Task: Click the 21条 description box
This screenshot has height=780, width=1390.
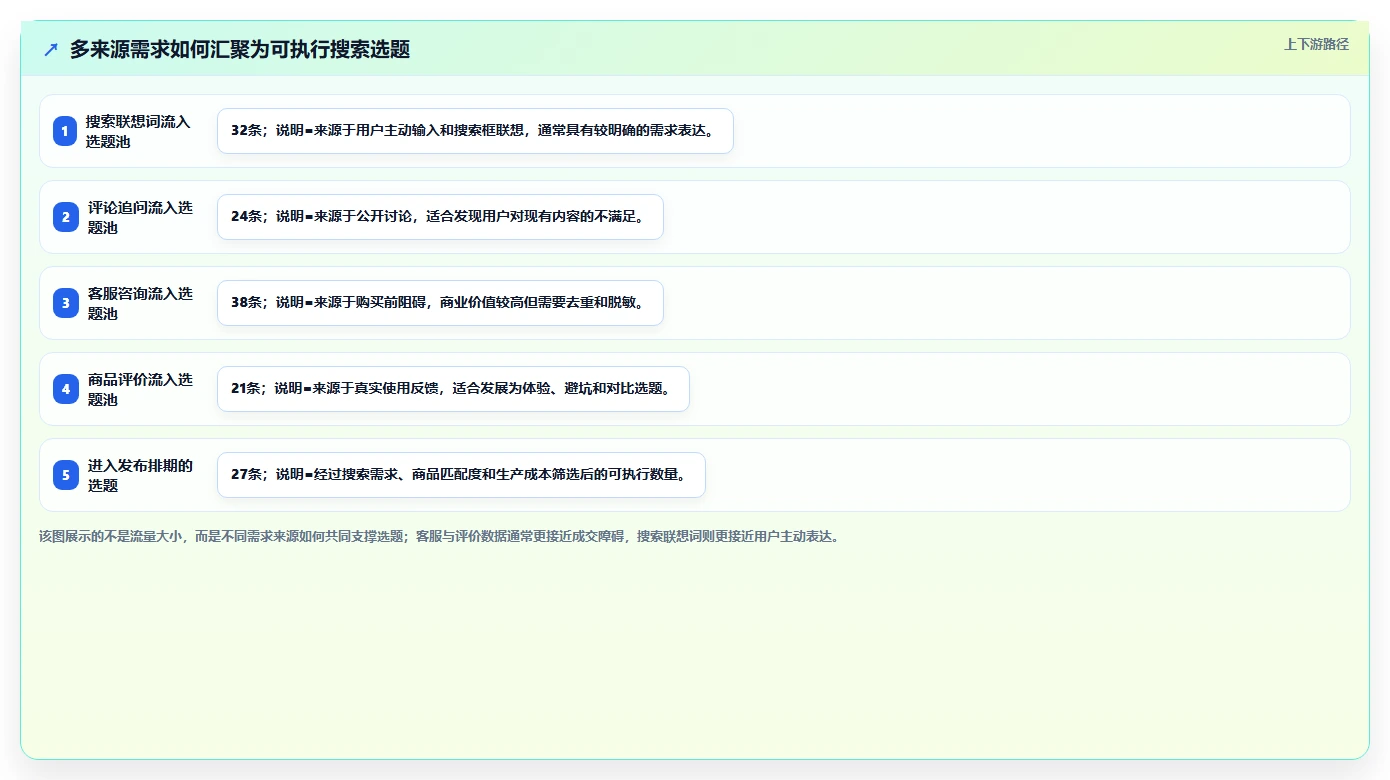Action: (x=453, y=389)
